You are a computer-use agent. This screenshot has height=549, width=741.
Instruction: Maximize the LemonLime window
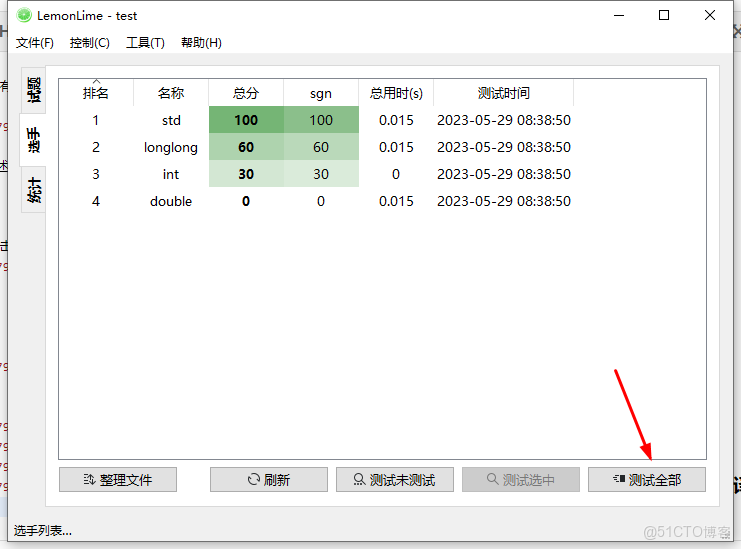(x=664, y=16)
